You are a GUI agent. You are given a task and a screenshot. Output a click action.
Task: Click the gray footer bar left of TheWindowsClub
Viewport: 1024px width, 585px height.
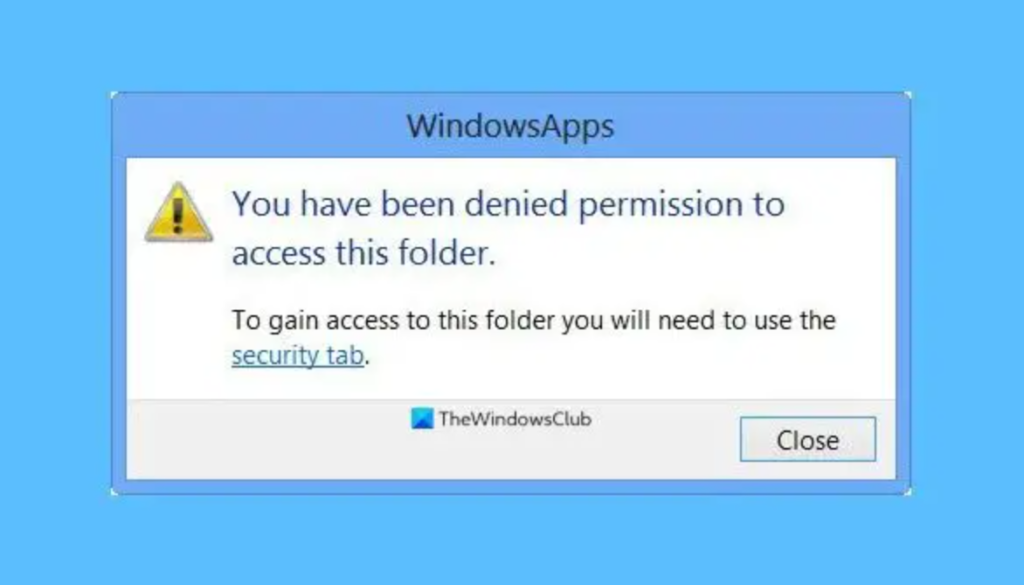[x=260, y=440]
